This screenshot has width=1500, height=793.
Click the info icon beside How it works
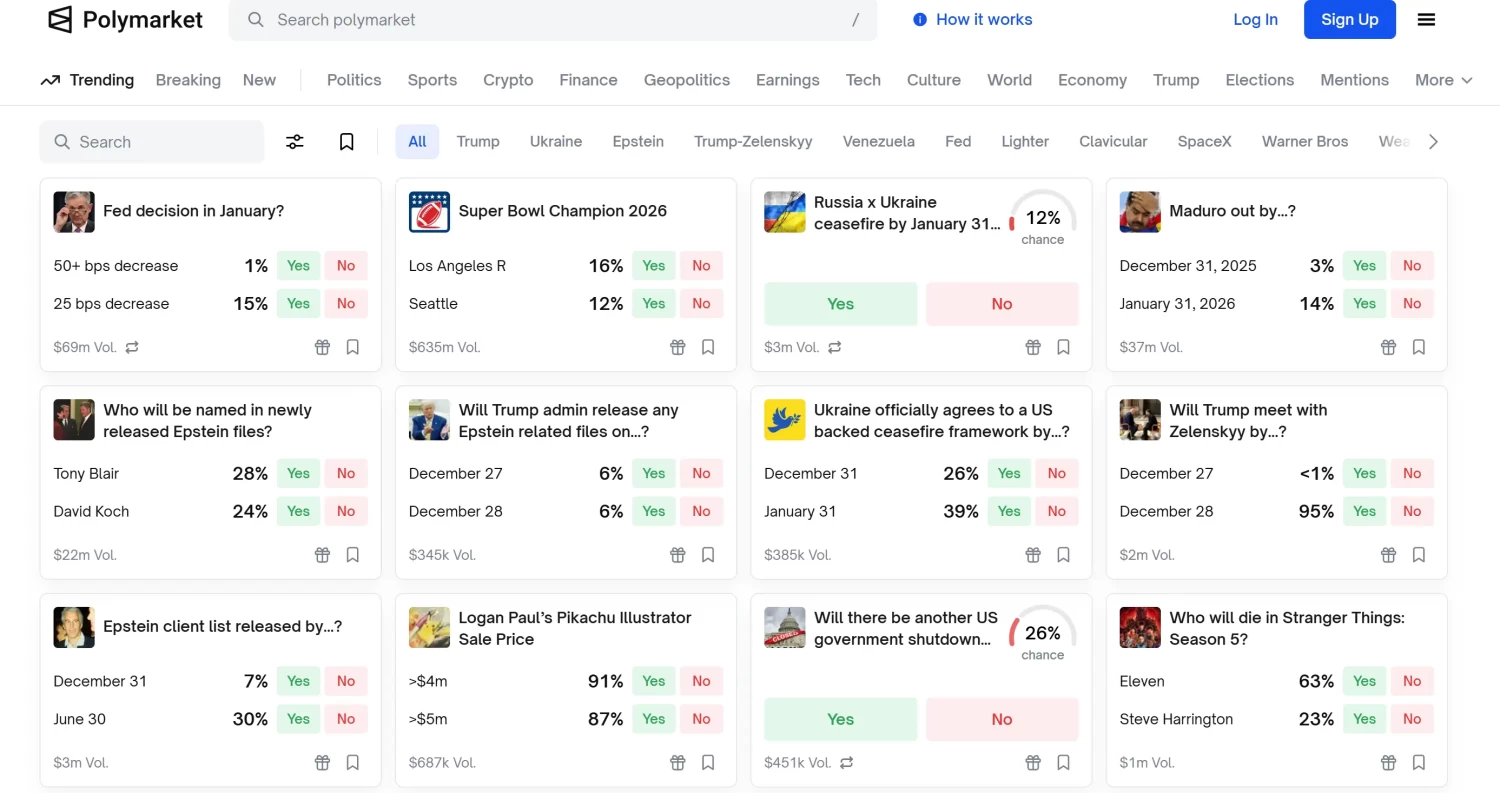[920, 19]
